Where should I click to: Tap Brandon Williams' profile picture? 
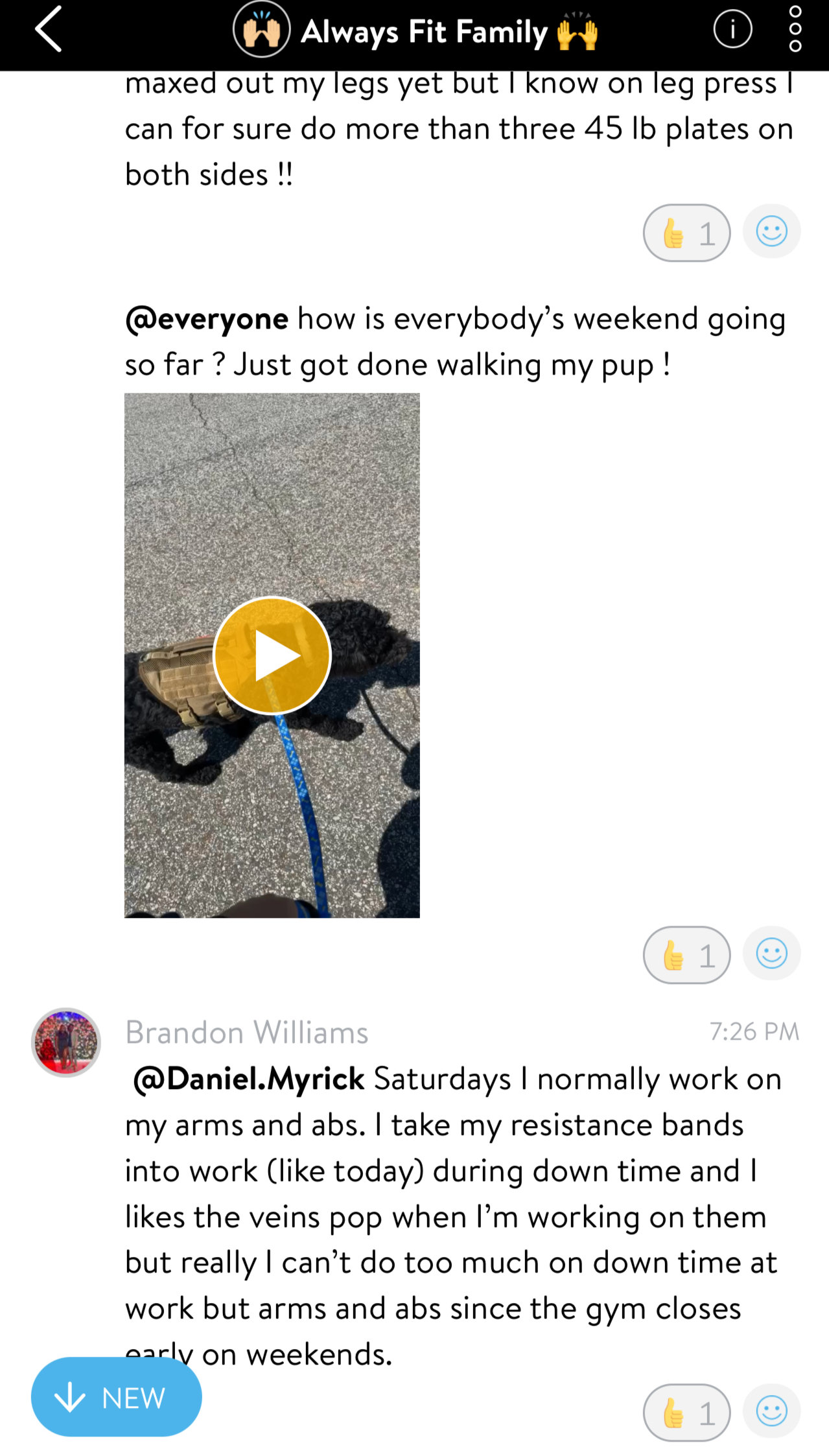click(x=66, y=1042)
